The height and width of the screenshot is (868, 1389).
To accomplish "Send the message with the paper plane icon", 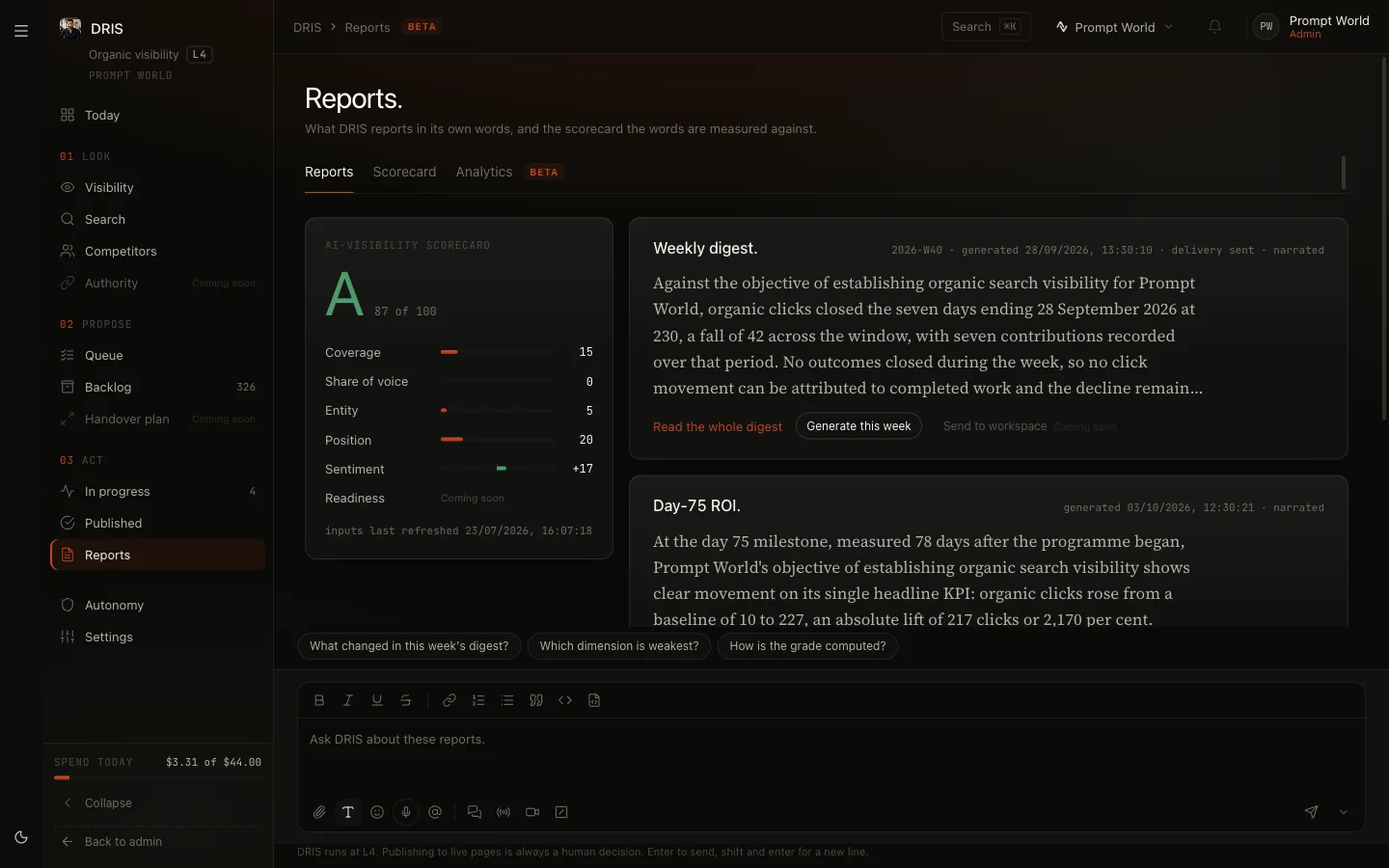I will (1312, 812).
